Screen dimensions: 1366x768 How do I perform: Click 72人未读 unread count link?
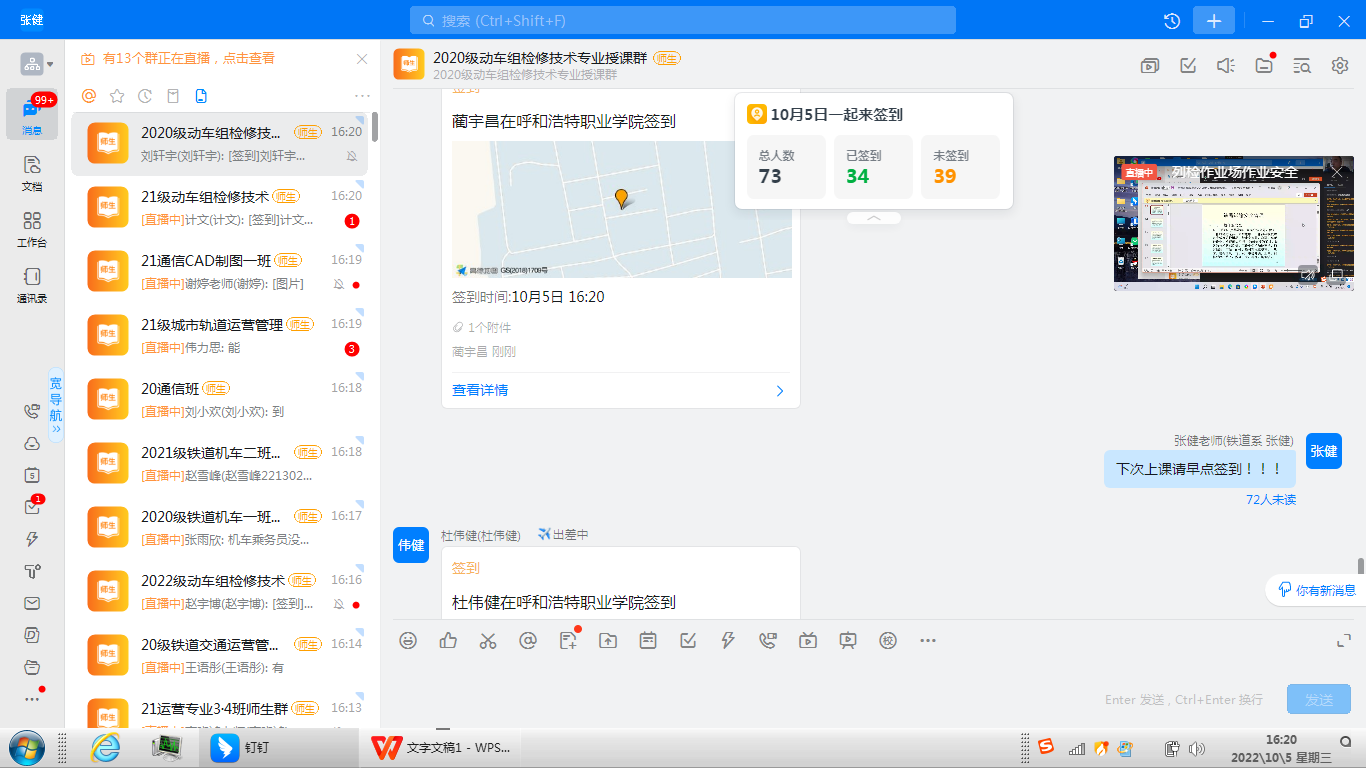(1270, 499)
